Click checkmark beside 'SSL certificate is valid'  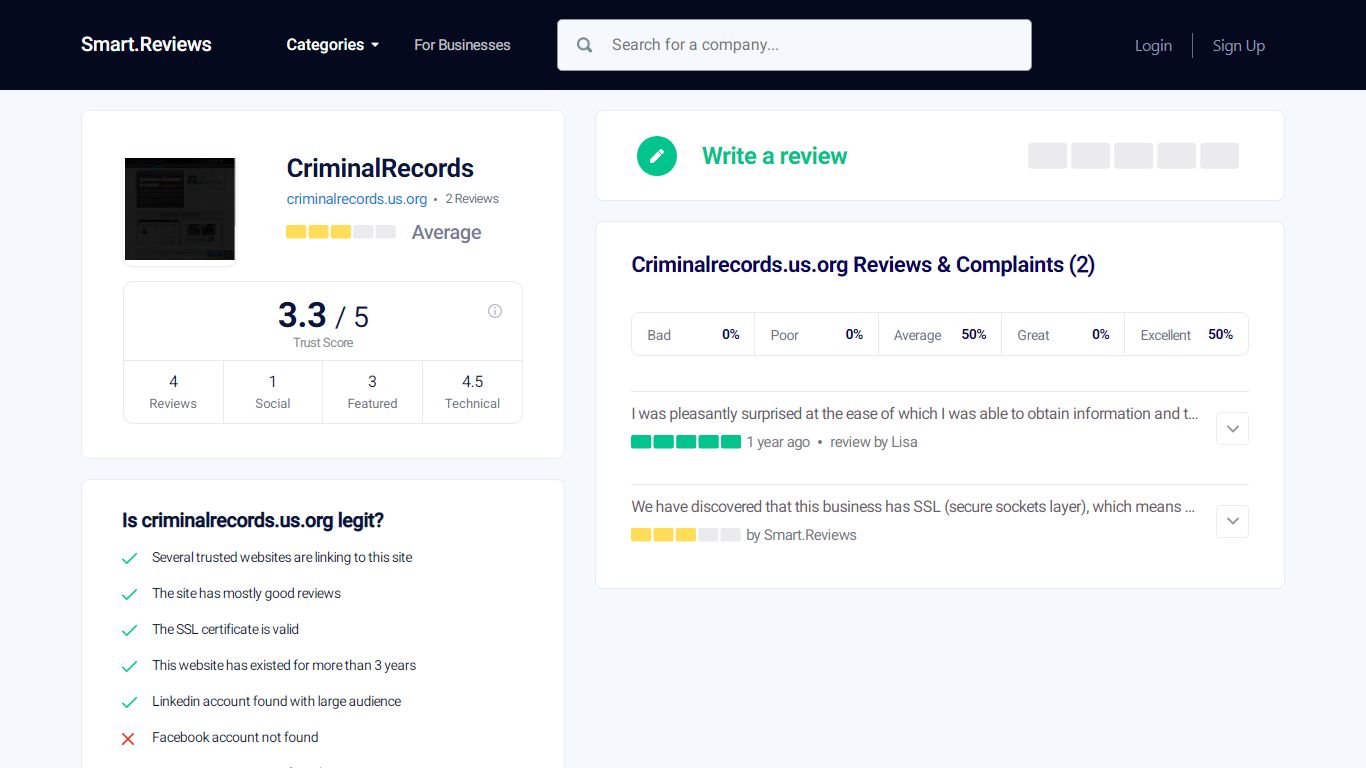129,630
